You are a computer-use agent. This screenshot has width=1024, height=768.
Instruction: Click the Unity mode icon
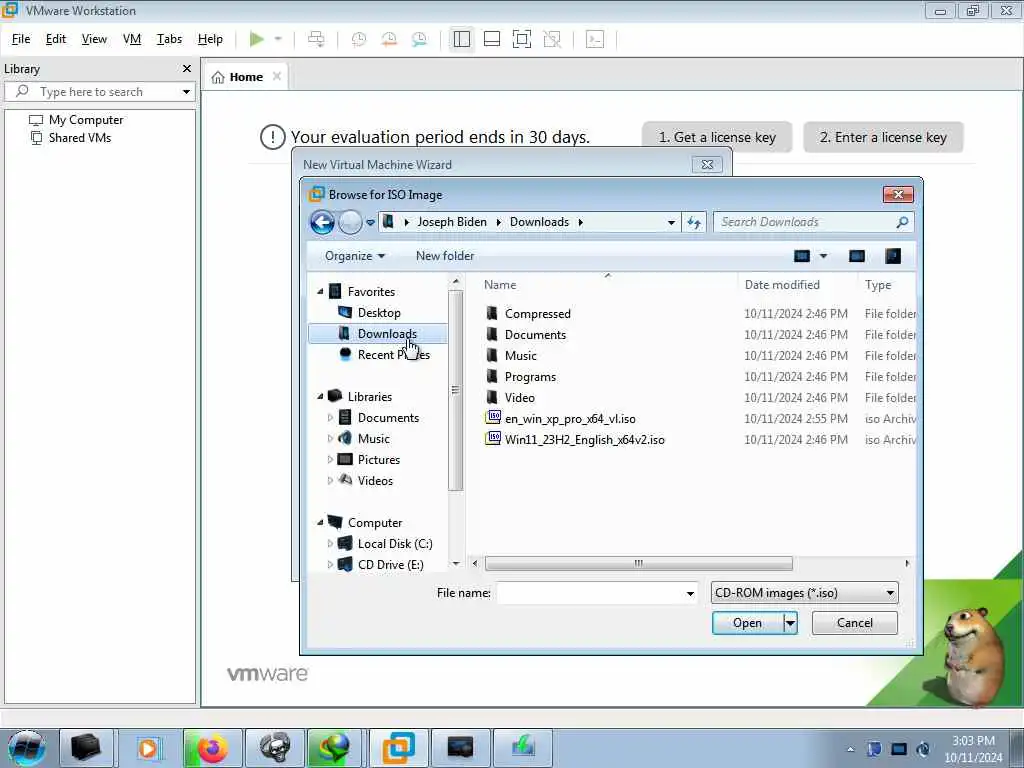point(552,39)
